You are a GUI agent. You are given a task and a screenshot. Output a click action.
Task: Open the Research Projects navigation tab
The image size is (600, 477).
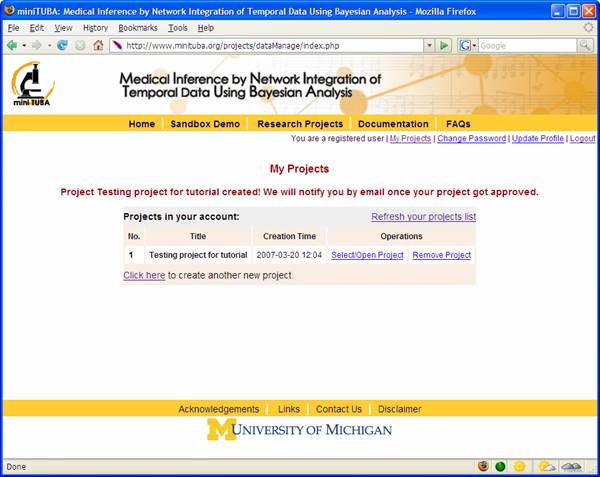(300, 124)
